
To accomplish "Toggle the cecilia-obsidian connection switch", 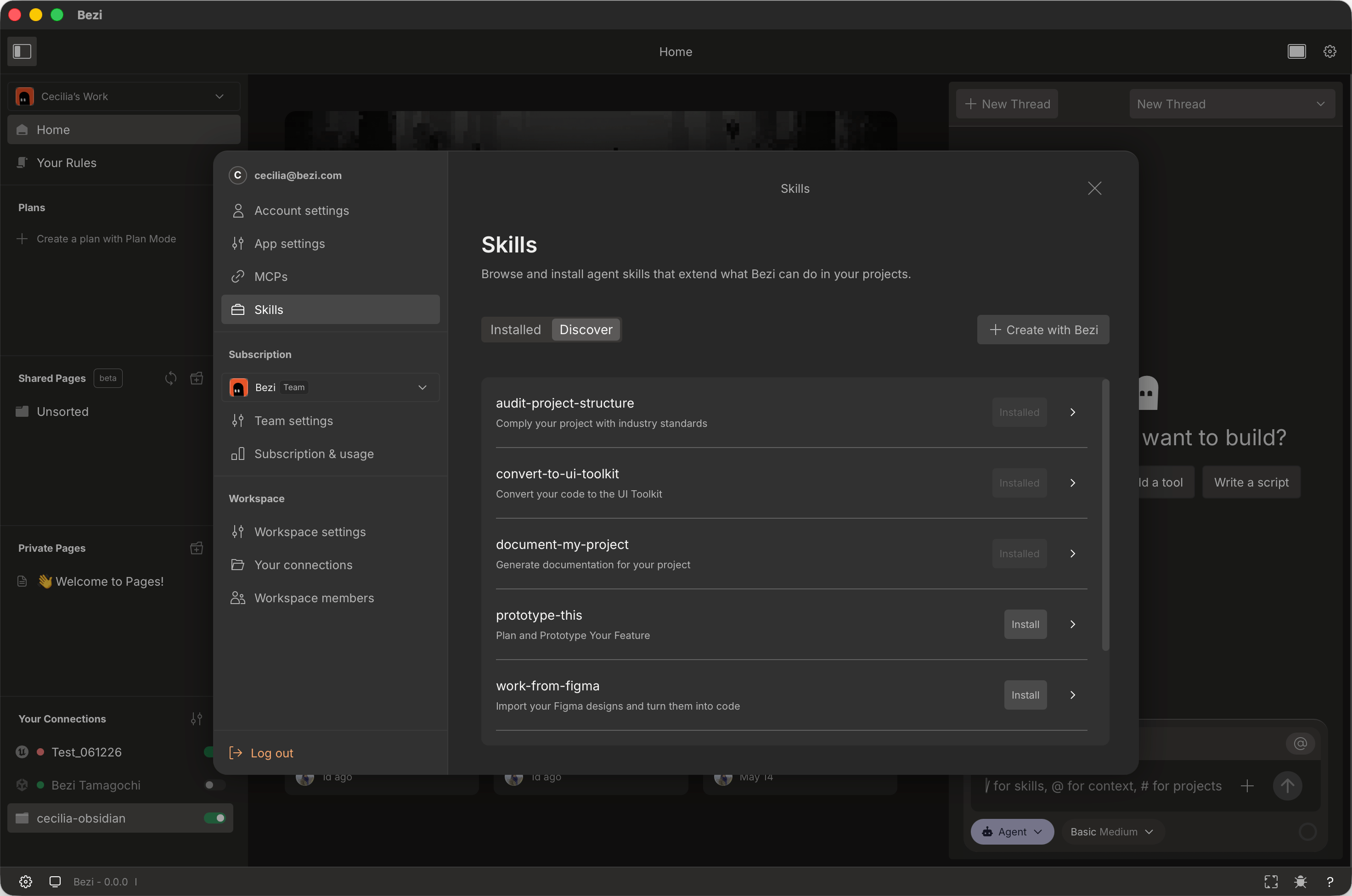I will [214, 818].
